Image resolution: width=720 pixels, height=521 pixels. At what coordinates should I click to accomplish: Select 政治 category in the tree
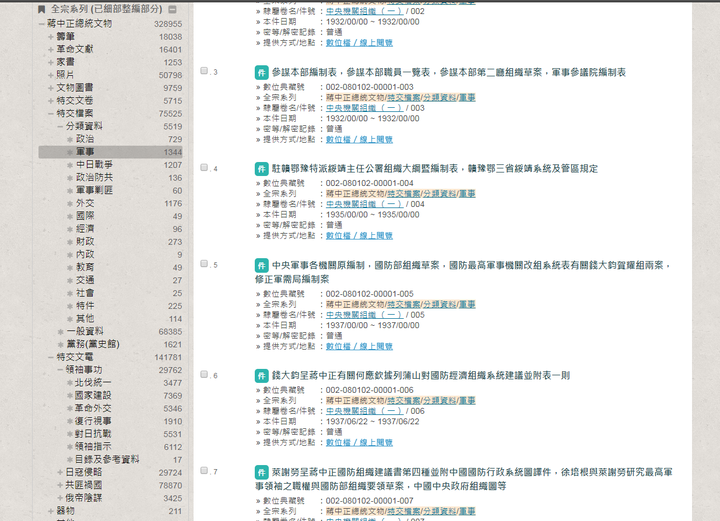tap(85, 139)
